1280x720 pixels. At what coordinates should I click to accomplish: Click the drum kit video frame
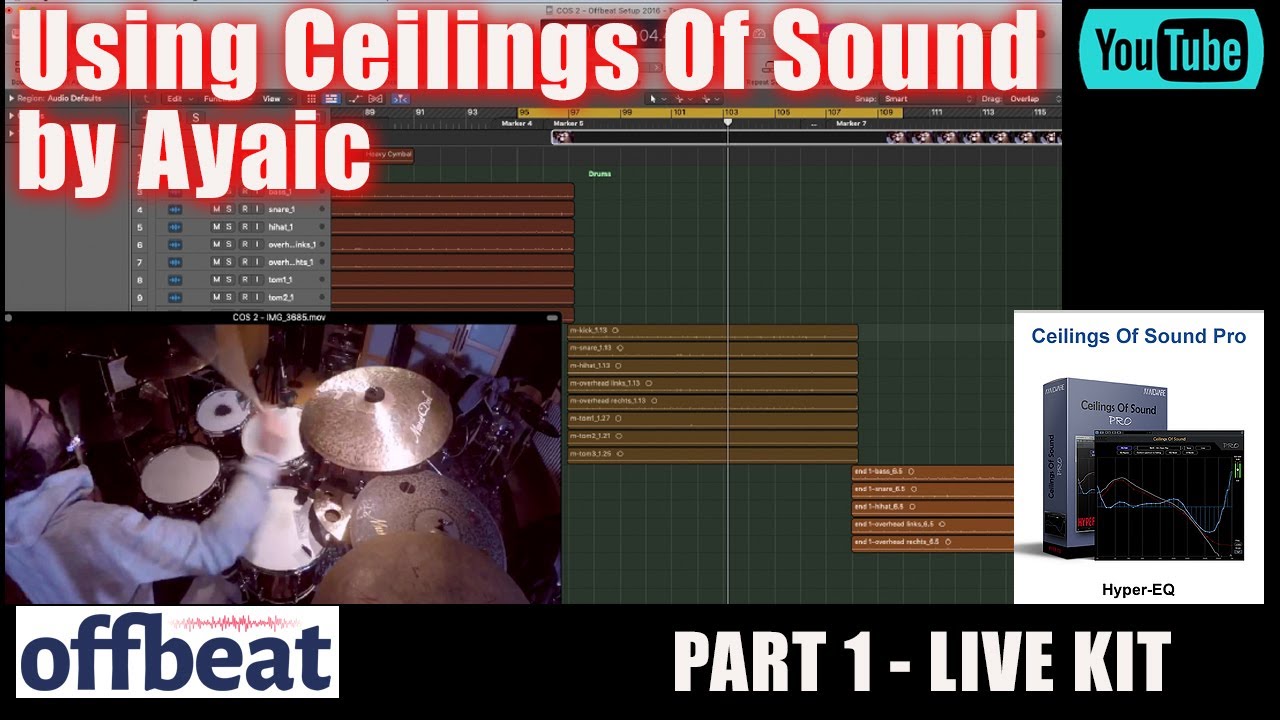(x=283, y=463)
